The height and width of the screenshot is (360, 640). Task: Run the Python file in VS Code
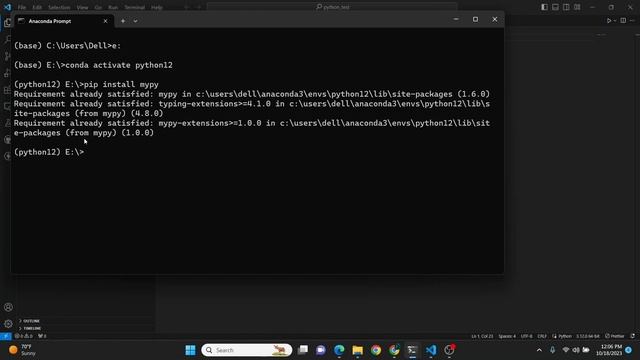click(x=609, y=20)
